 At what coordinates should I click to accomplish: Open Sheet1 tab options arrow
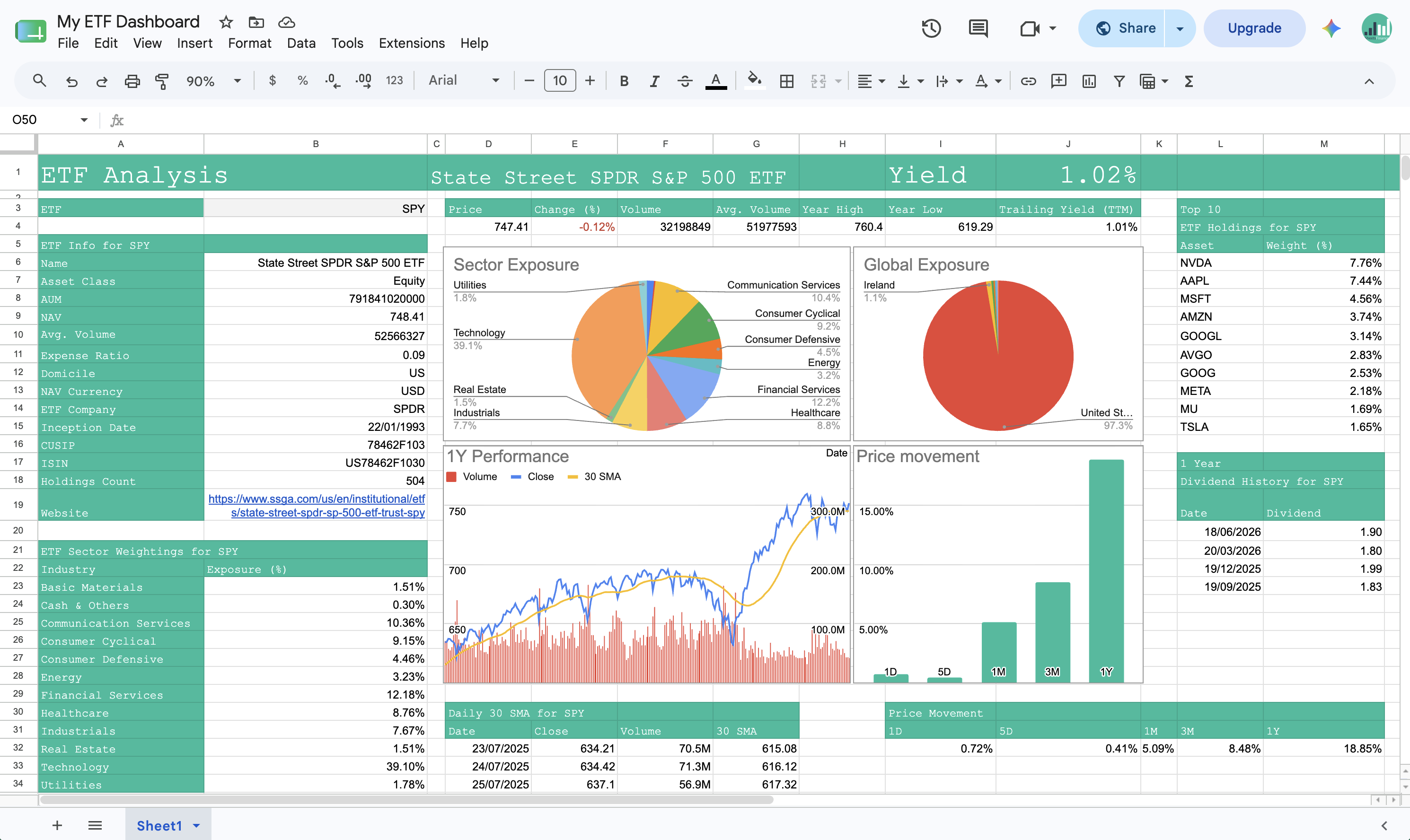click(196, 825)
